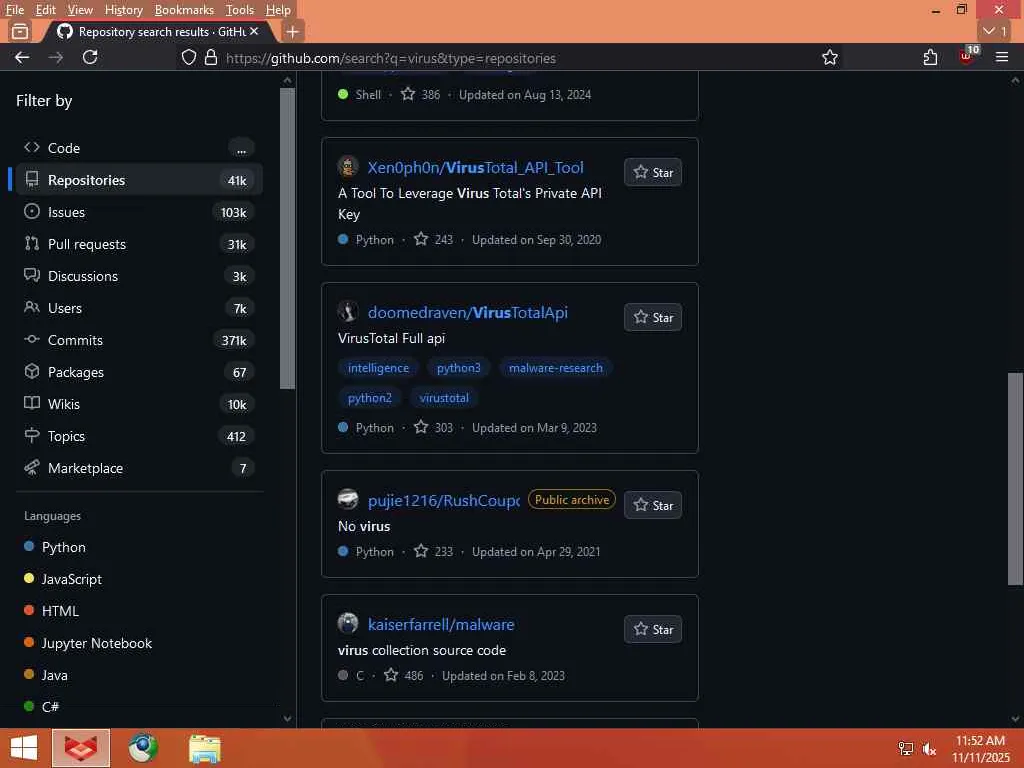Open the taskbar volume muted icon
The width and height of the screenshot is (1024, 768).
click(x=929, y=749)
